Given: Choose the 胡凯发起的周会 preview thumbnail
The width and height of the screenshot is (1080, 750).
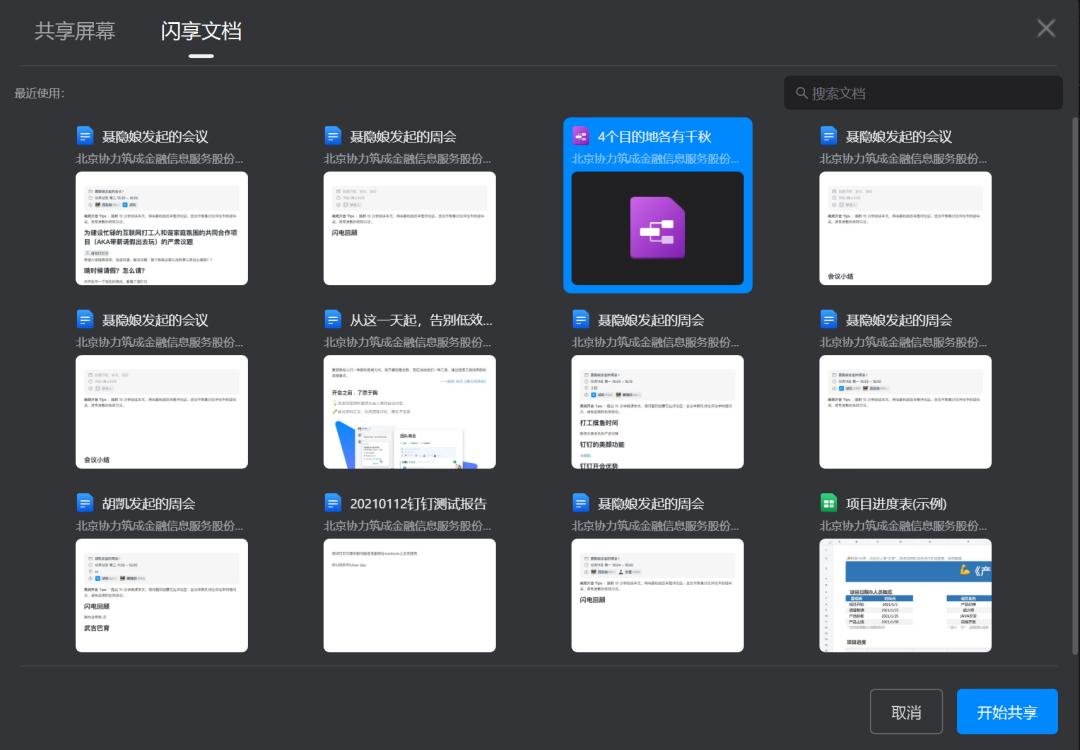Looking at the screenshot, I should 161,596.
